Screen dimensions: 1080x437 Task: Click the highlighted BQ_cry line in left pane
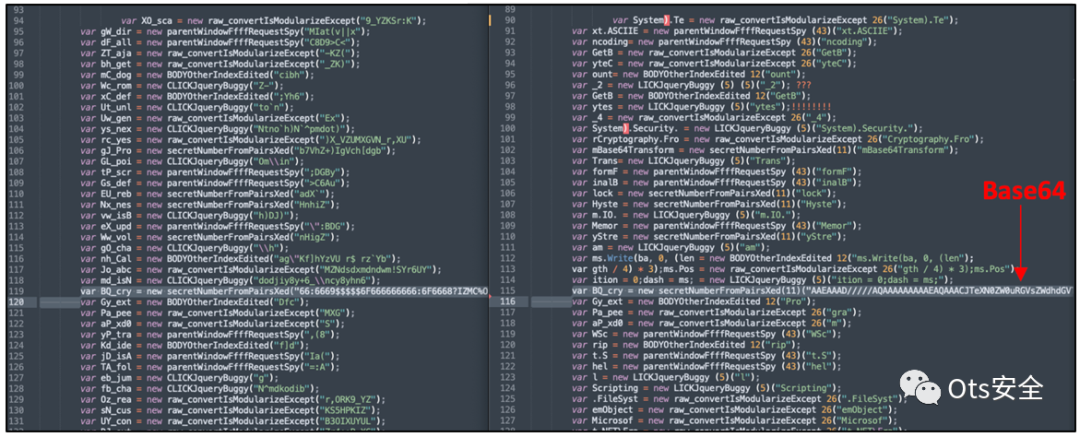[284, 291]
